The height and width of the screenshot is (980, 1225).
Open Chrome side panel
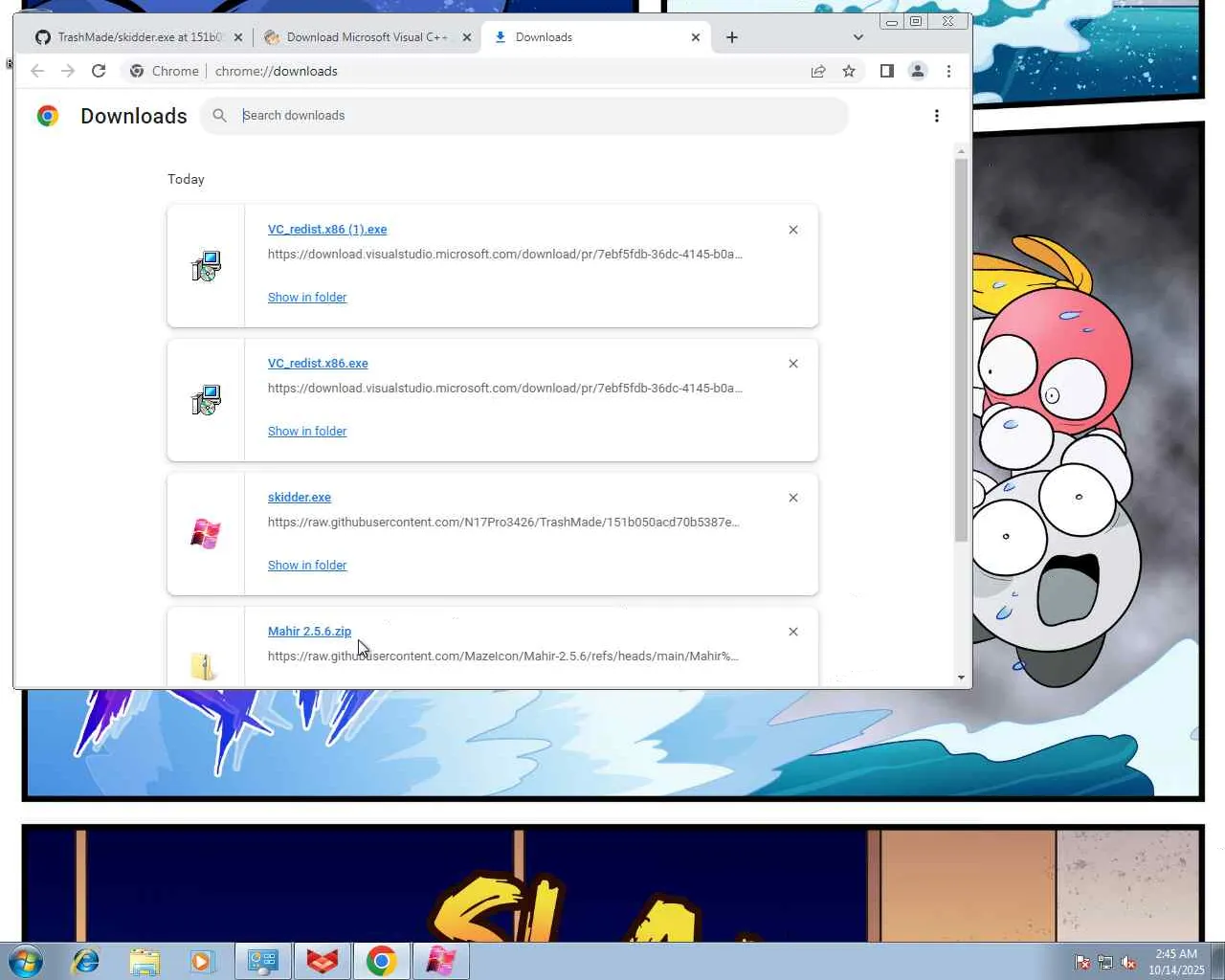887,71
